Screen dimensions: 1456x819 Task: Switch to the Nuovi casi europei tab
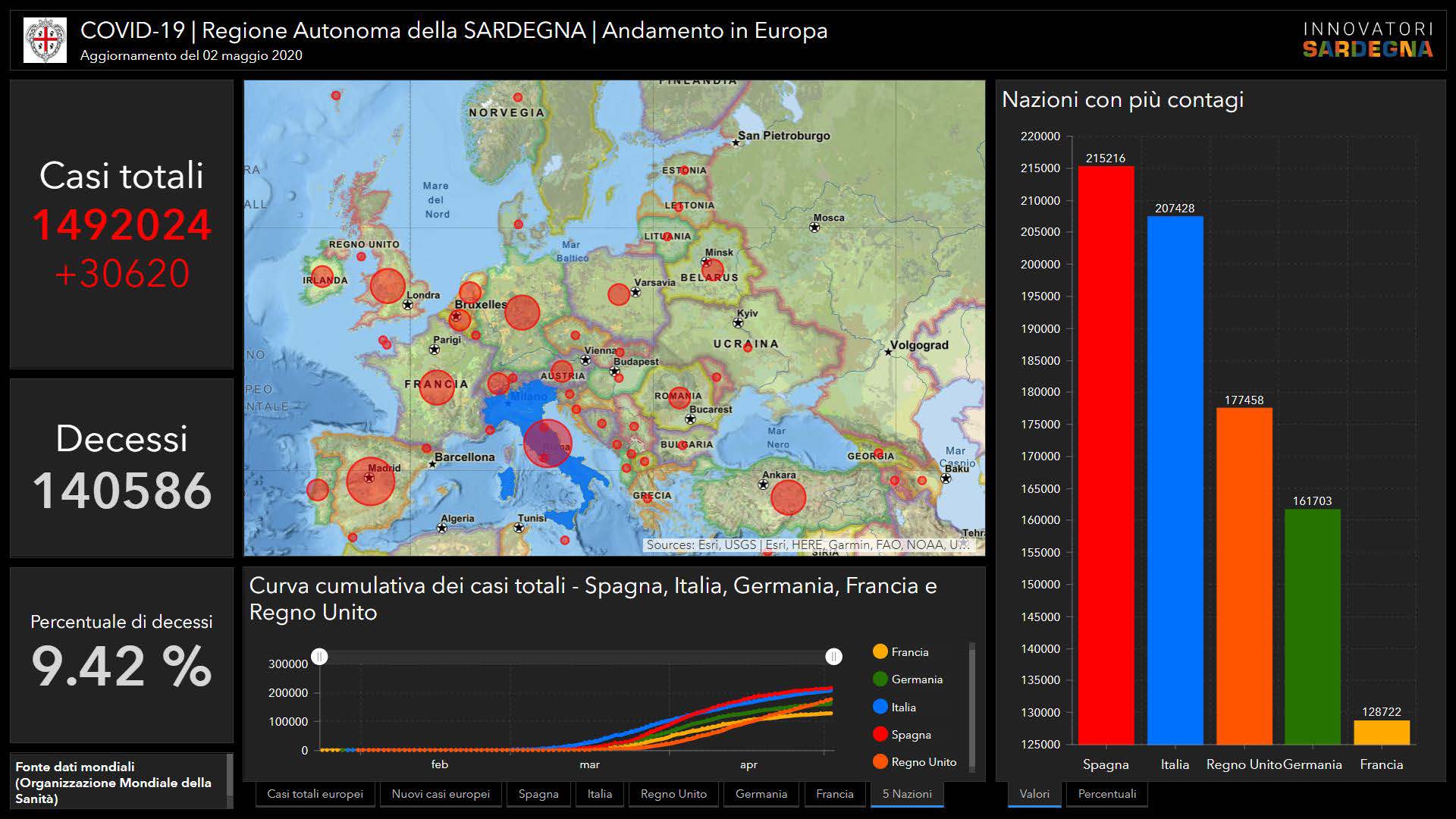pyautogui.click(x=441, y=794)
